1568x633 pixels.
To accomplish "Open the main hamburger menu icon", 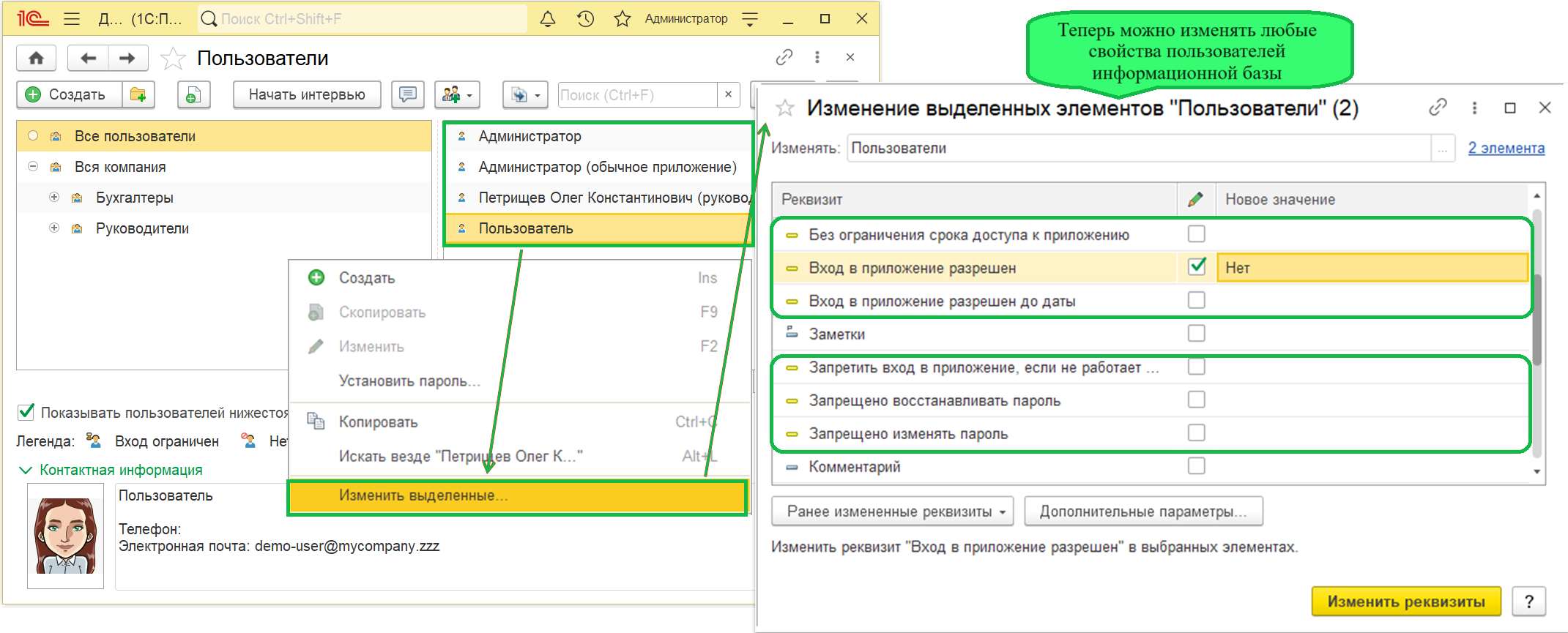I will click(x=72, y=19).
